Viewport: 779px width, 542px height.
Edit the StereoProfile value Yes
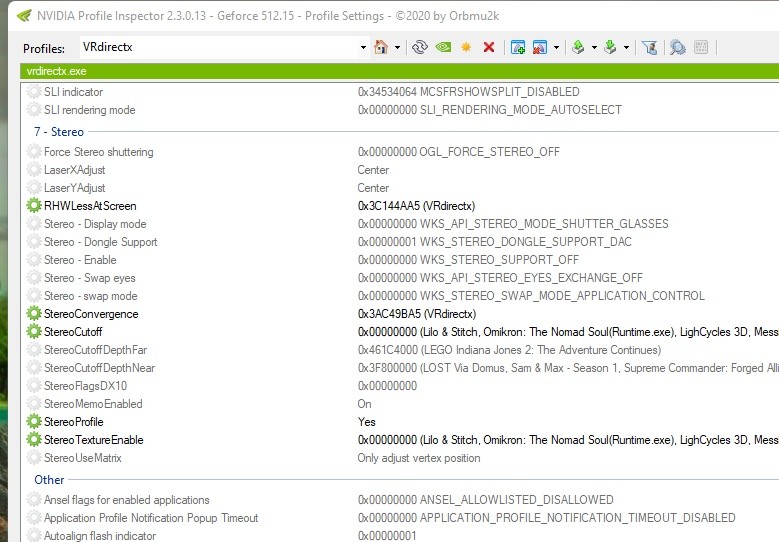(x=367, y=422)
